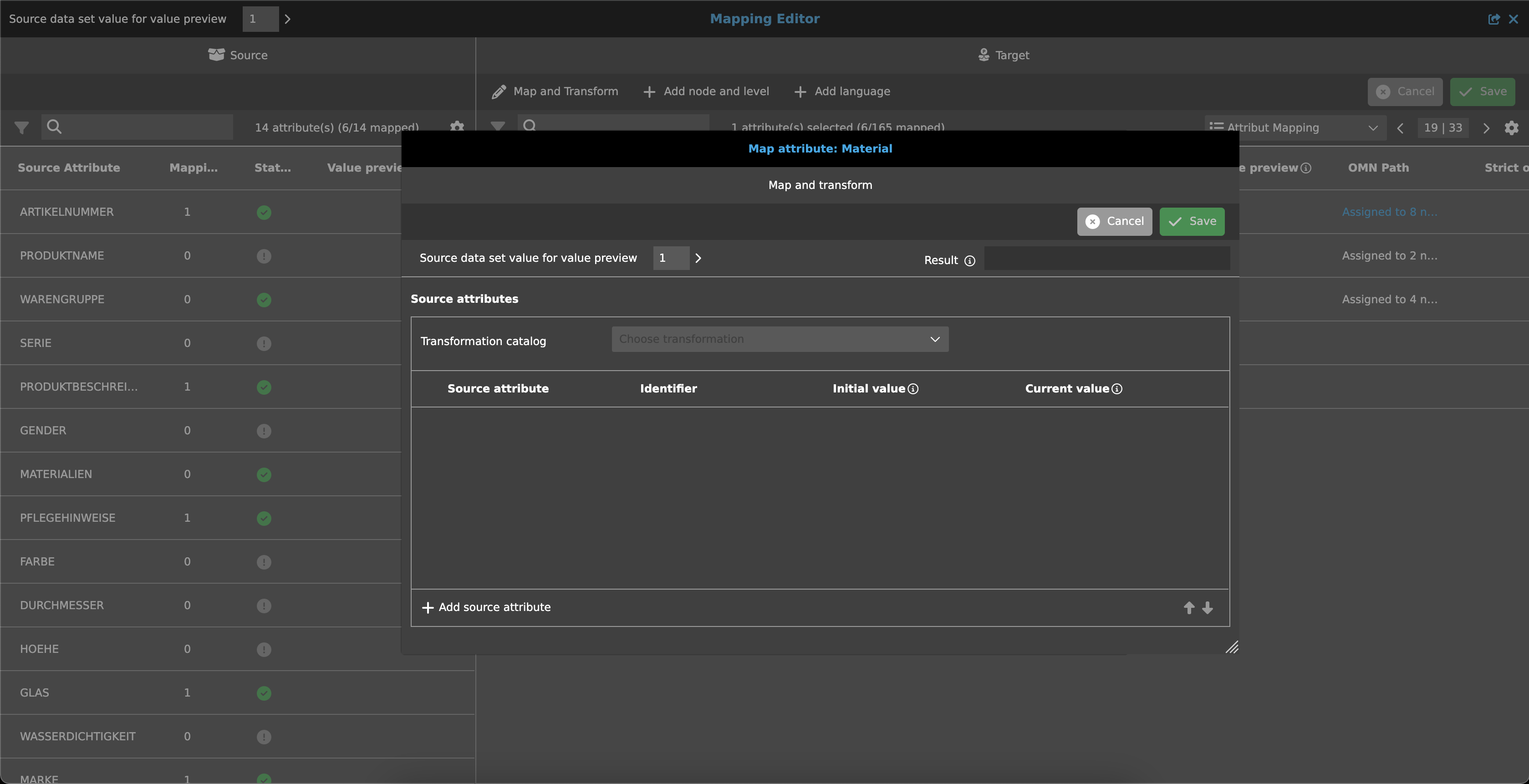Click Add node and level
1529x784 pixels.
point(706,92)
